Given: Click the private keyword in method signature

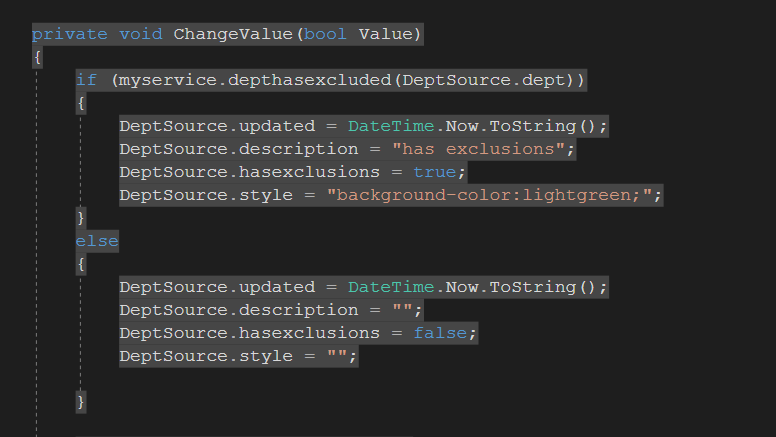Looking at the screenshot, I should coord(69,34).
